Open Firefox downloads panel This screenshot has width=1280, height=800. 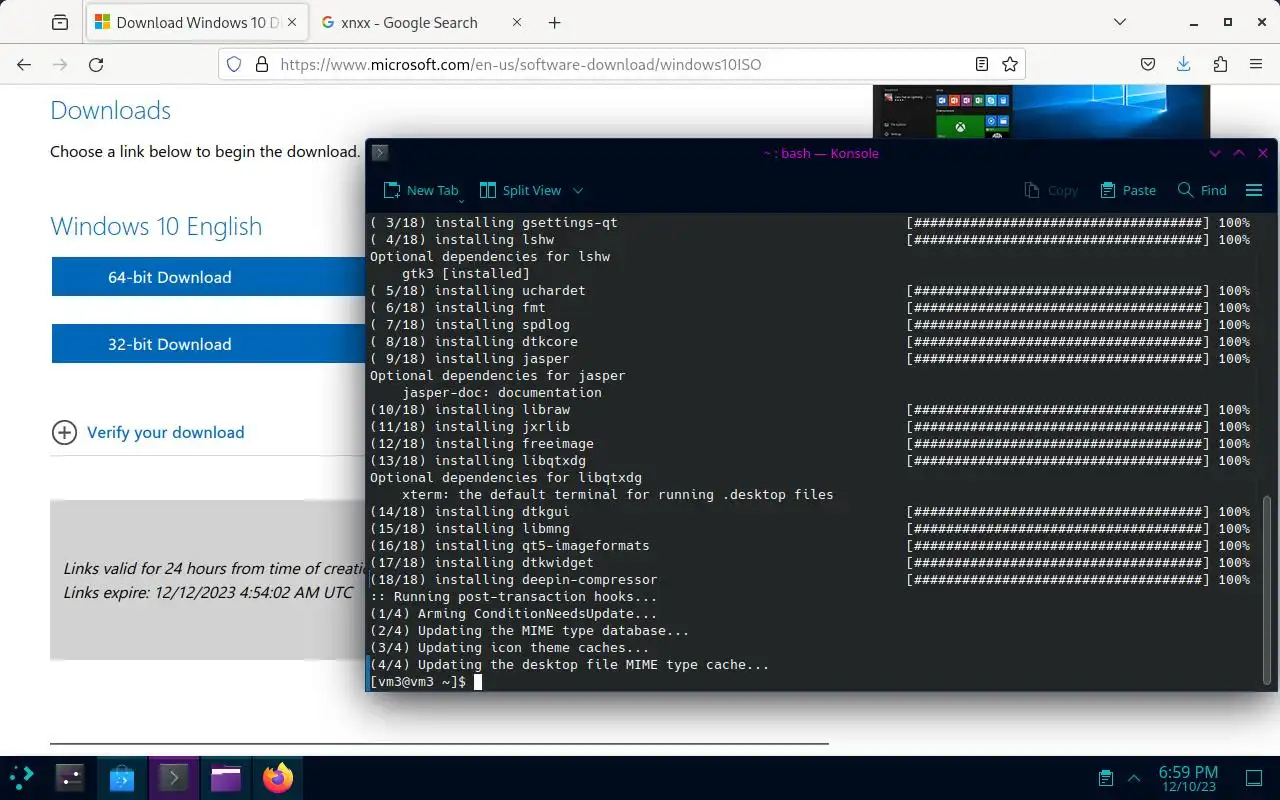pyautogui.click(x=1184, y=64)
